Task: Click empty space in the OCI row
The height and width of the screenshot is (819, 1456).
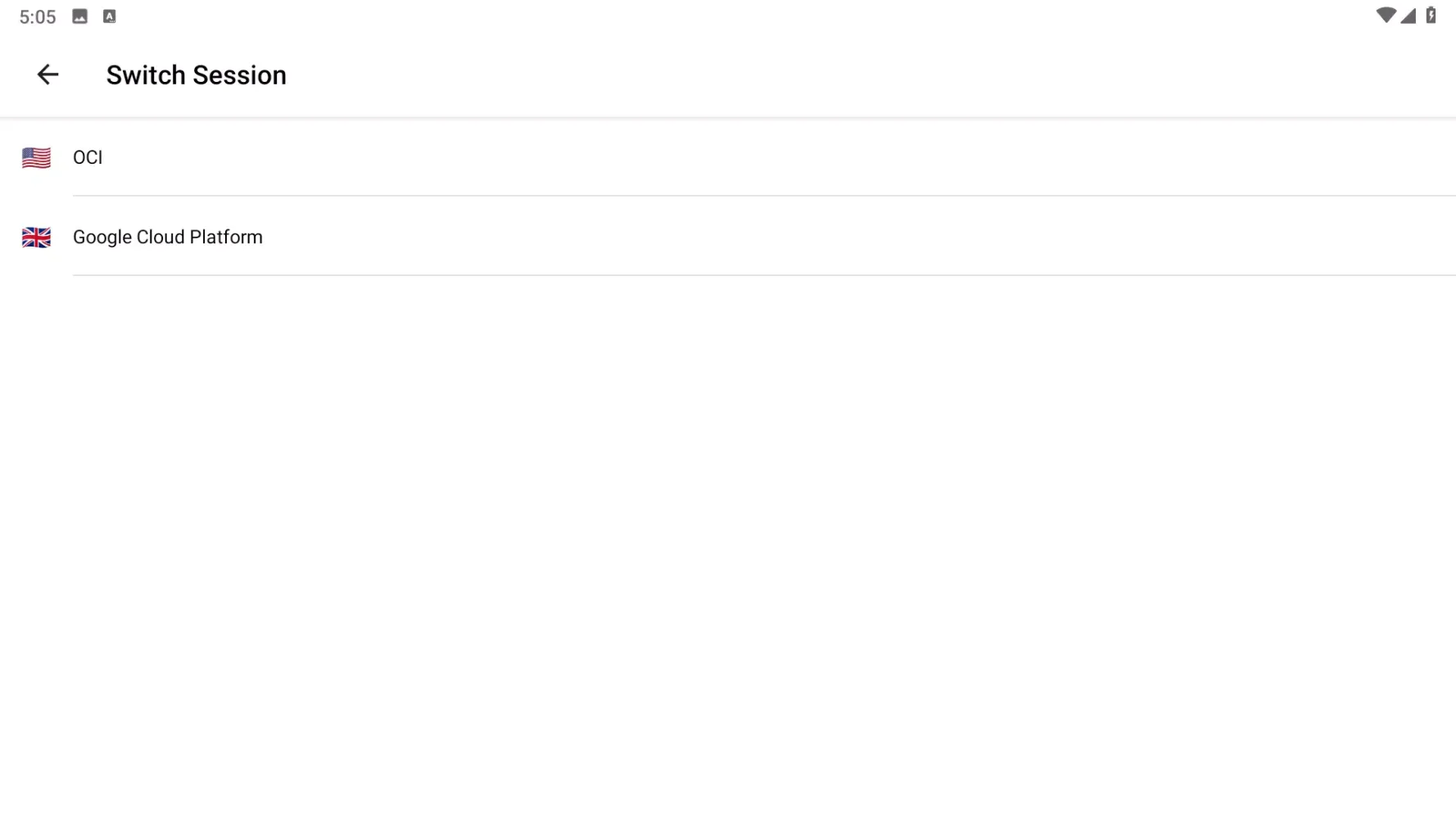Action: tap(737, 157)
